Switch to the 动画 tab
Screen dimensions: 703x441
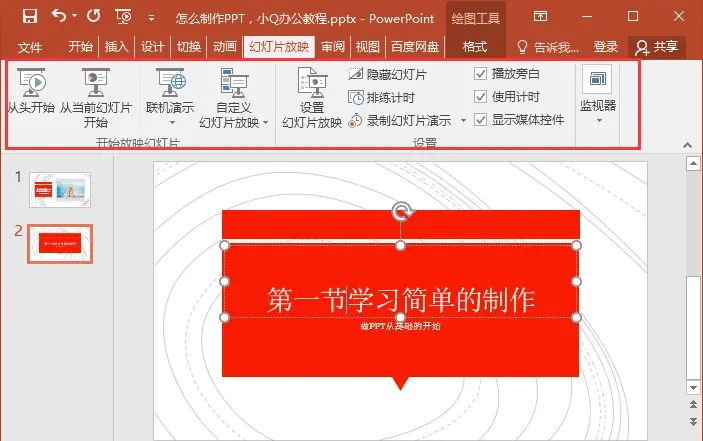(225, 47)
